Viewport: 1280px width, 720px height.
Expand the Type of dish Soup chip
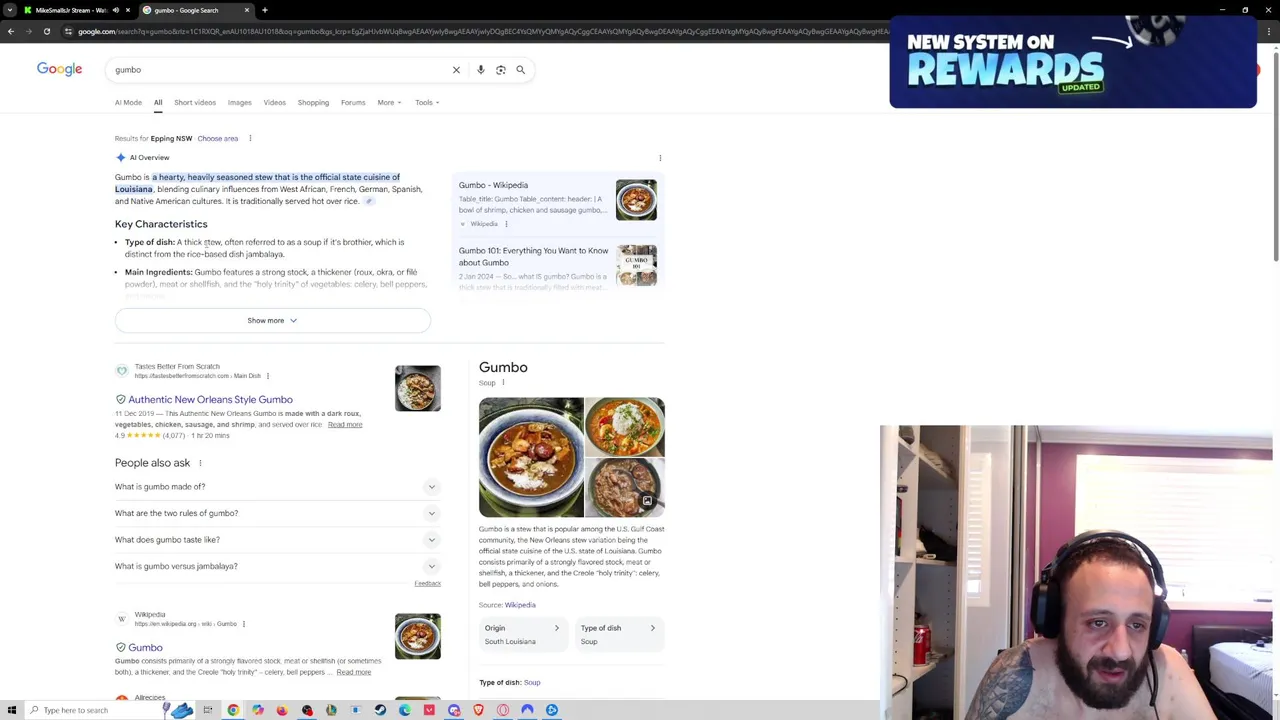(618, 634)
